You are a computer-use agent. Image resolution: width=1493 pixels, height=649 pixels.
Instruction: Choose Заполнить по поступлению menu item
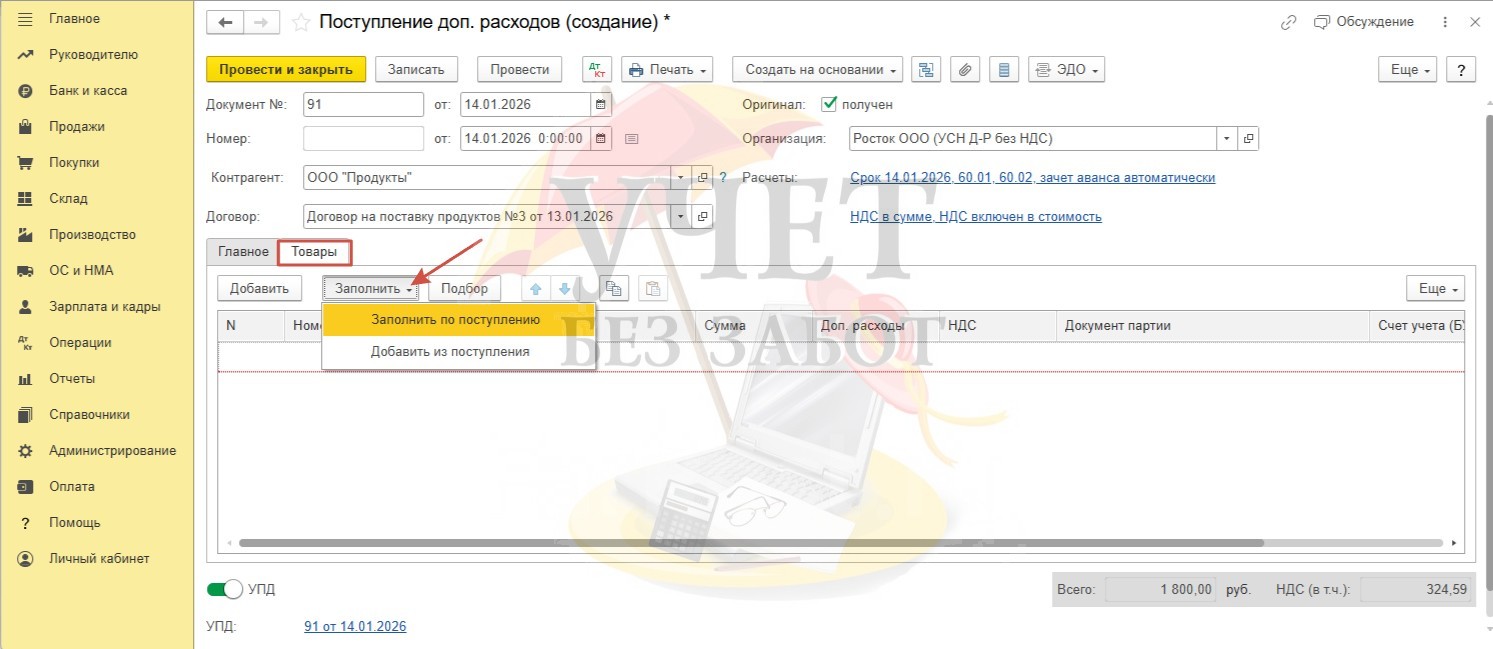pyautogui.click(x=456, y=320)
